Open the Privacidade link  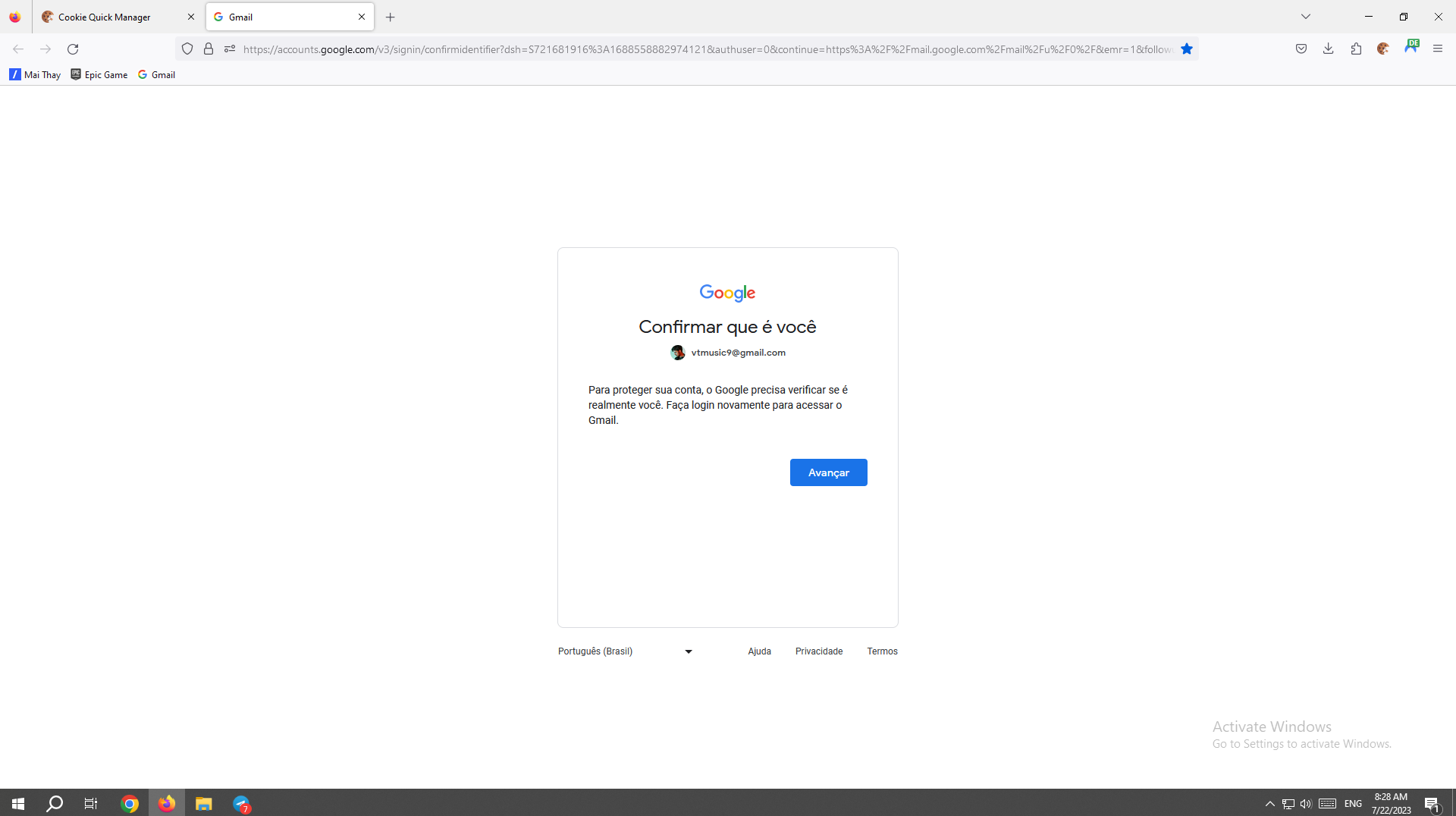pos(819,651)
